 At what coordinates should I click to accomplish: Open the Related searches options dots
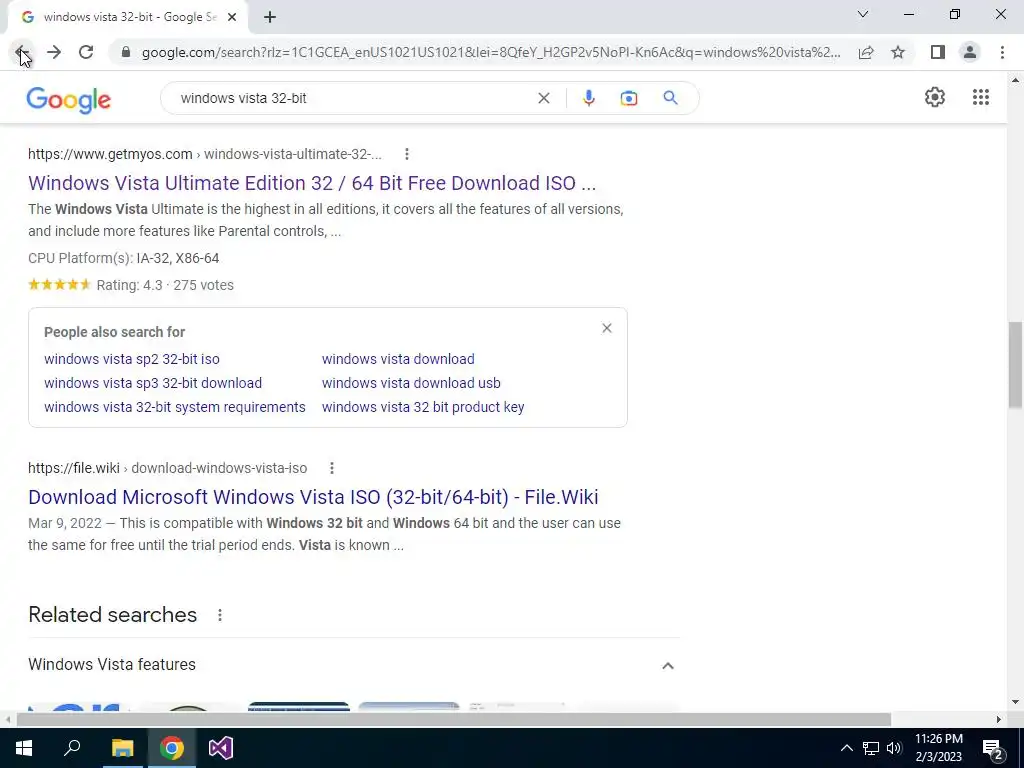point(220,615)
